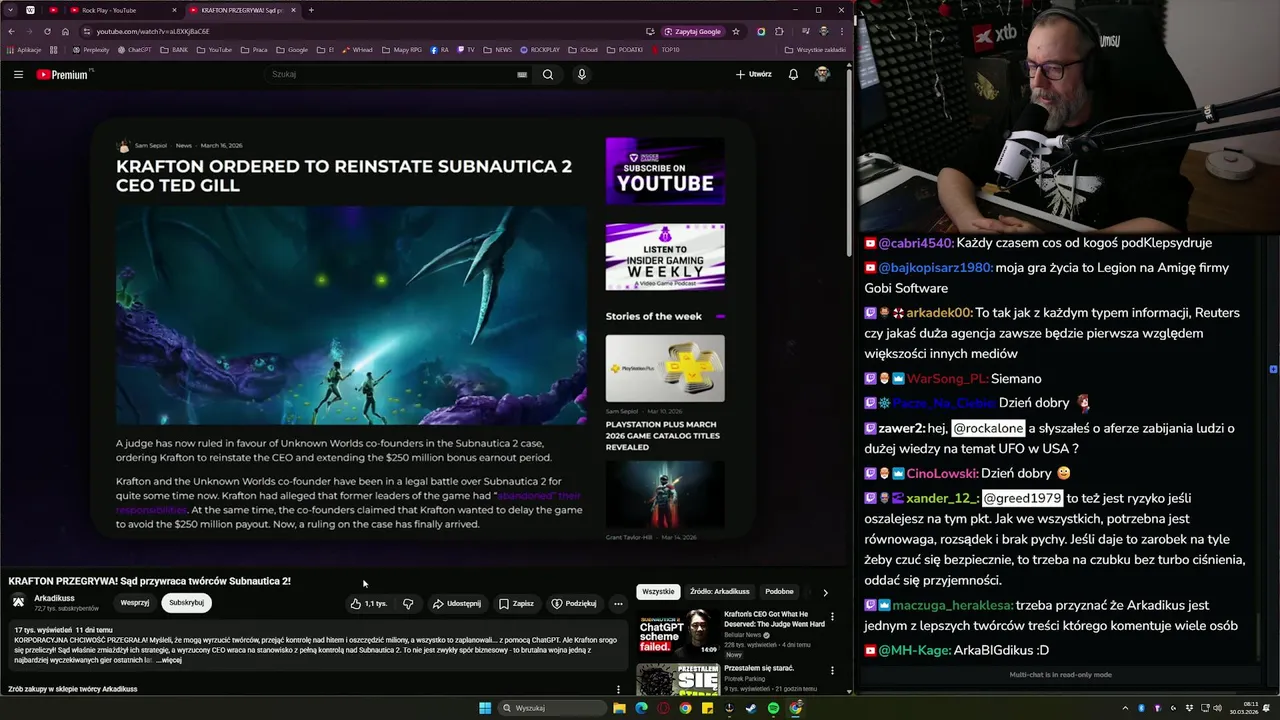This screenshot has width=1280, height=720.
Task: Open Sticky Notes from taskbar
Action: point(707,708)
